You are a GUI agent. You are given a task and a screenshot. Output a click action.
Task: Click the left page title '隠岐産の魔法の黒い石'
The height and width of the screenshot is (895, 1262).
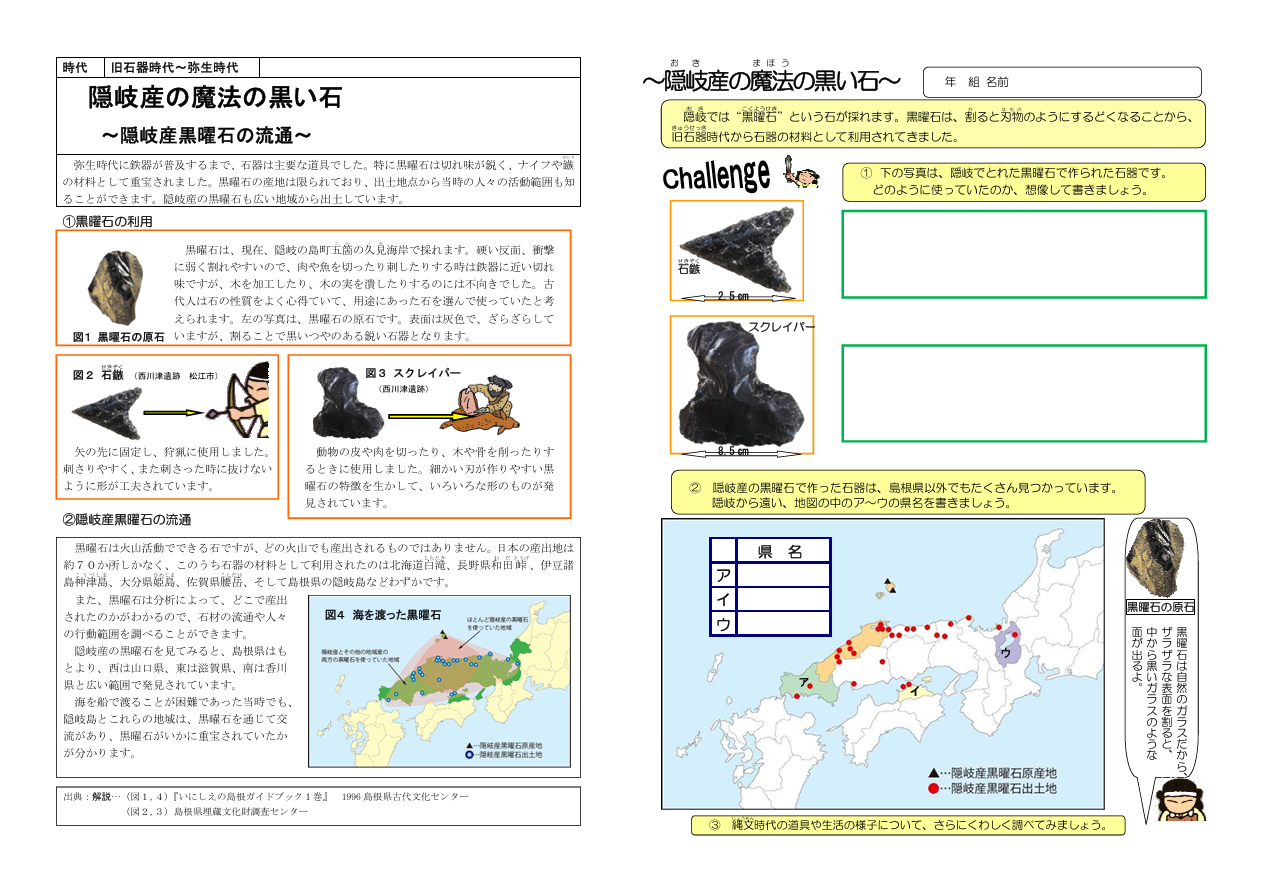tap(215, 97)
